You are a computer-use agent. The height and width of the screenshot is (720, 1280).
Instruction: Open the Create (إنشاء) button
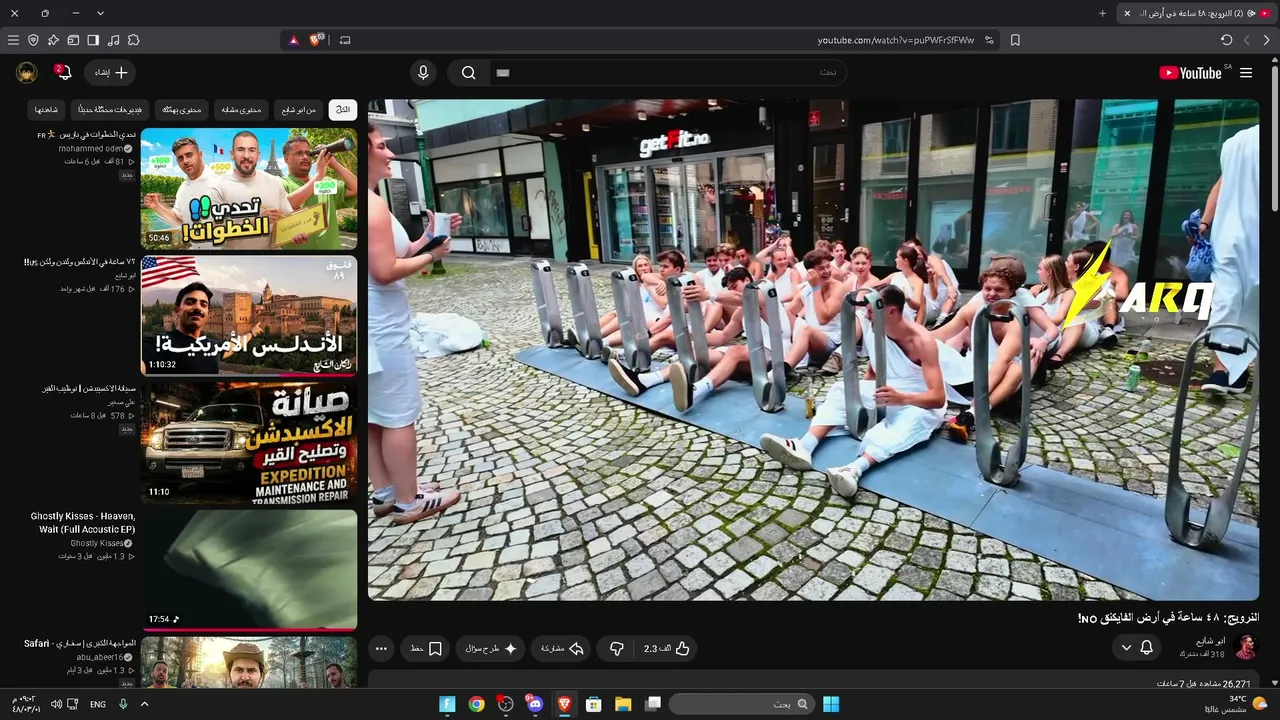[110, 73]
